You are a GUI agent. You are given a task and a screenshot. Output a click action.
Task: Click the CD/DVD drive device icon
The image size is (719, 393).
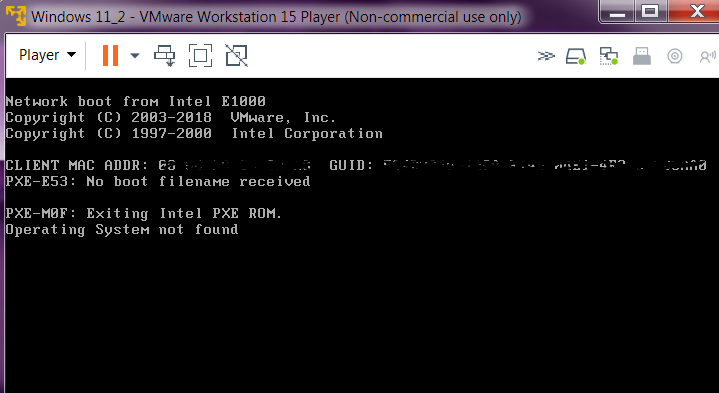(675, 56)
